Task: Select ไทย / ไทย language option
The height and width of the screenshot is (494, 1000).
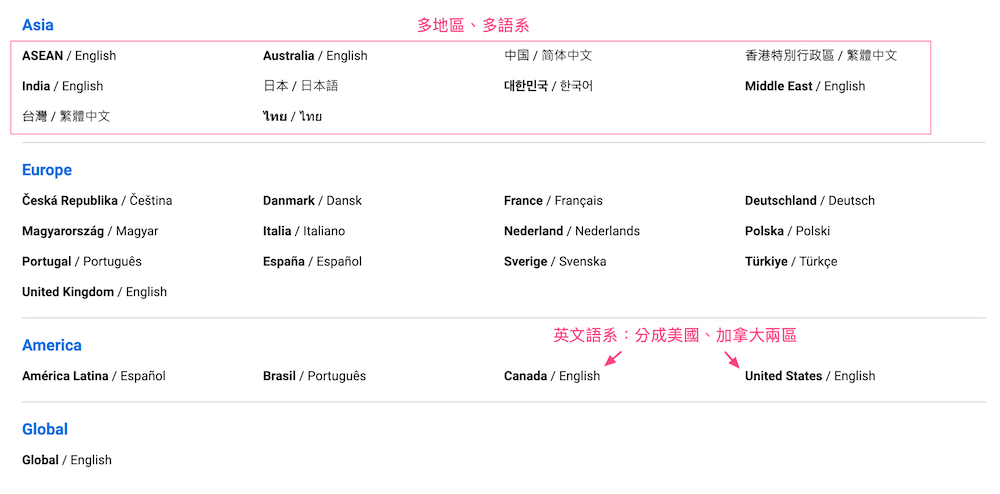Action: tap(292, 117)
